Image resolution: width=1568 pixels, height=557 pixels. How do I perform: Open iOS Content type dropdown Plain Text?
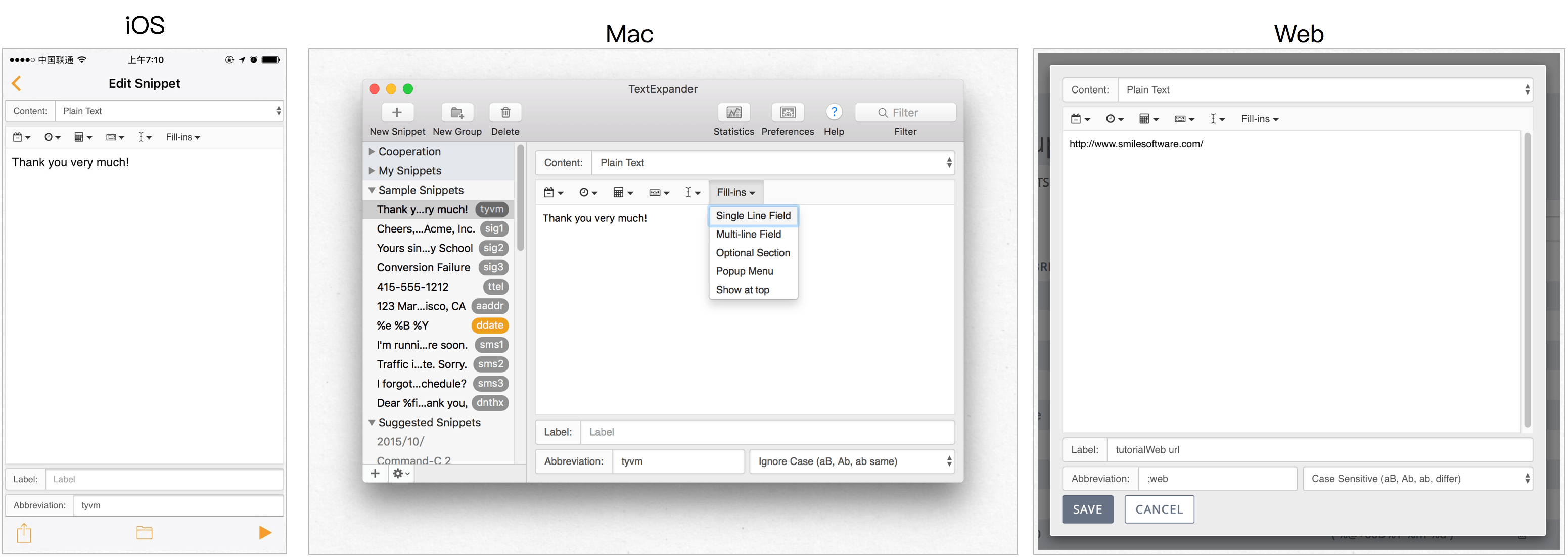169,111
